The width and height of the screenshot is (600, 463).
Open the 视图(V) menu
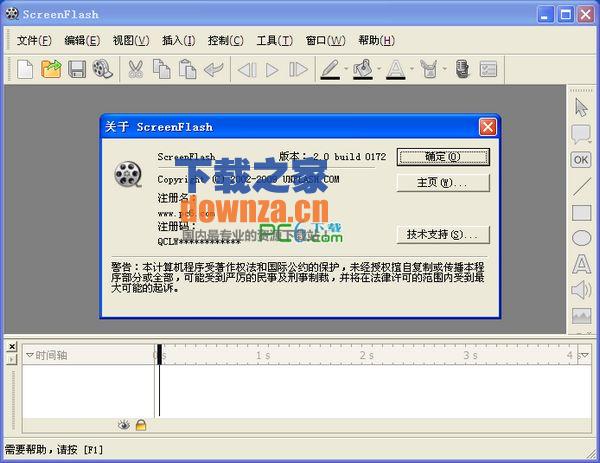[x=131, y=40]
